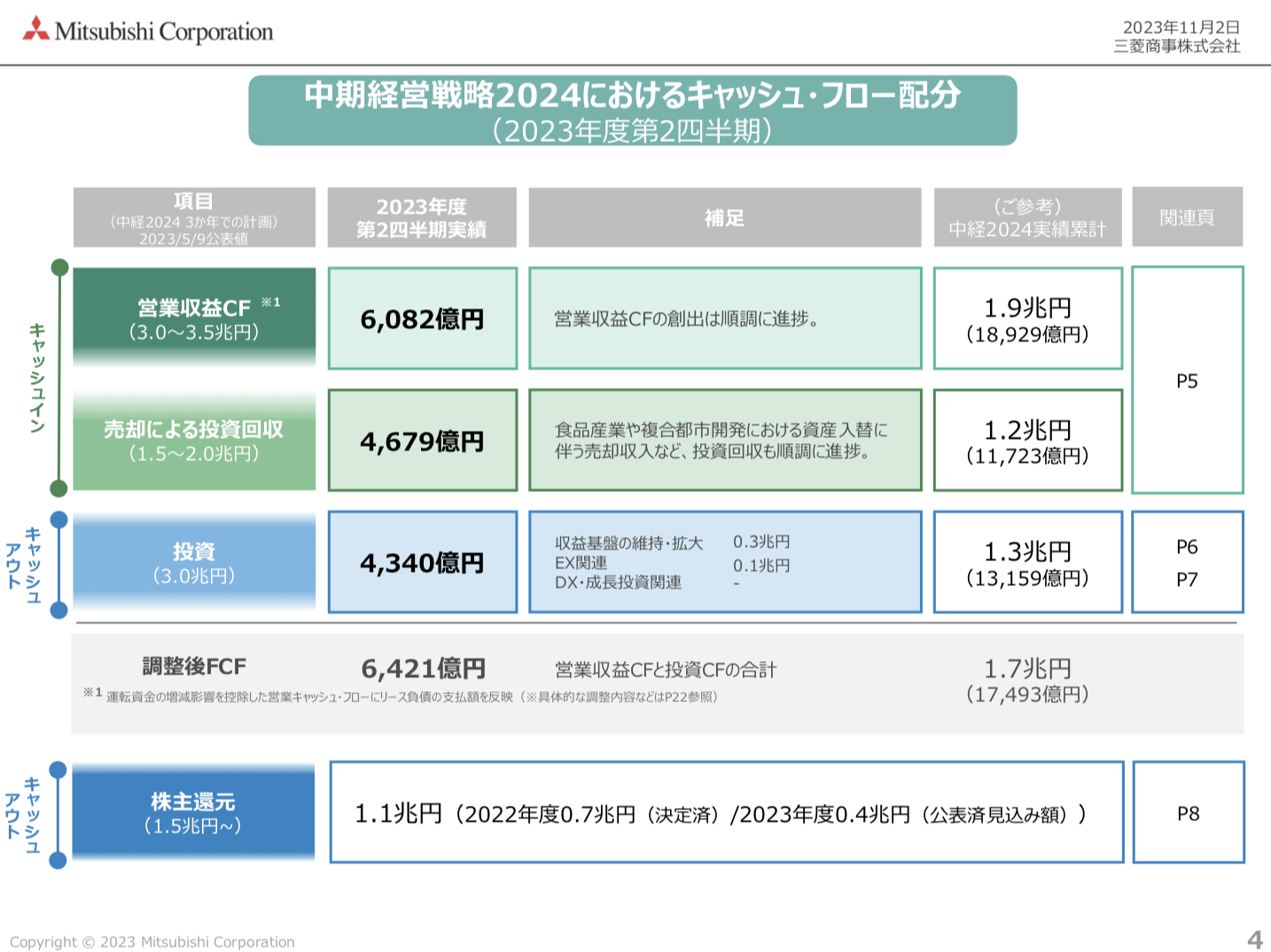Click the 食品産業や複合都市開発 note cell
Screen dimensions: 1271x952
click(x=725, y=440)
